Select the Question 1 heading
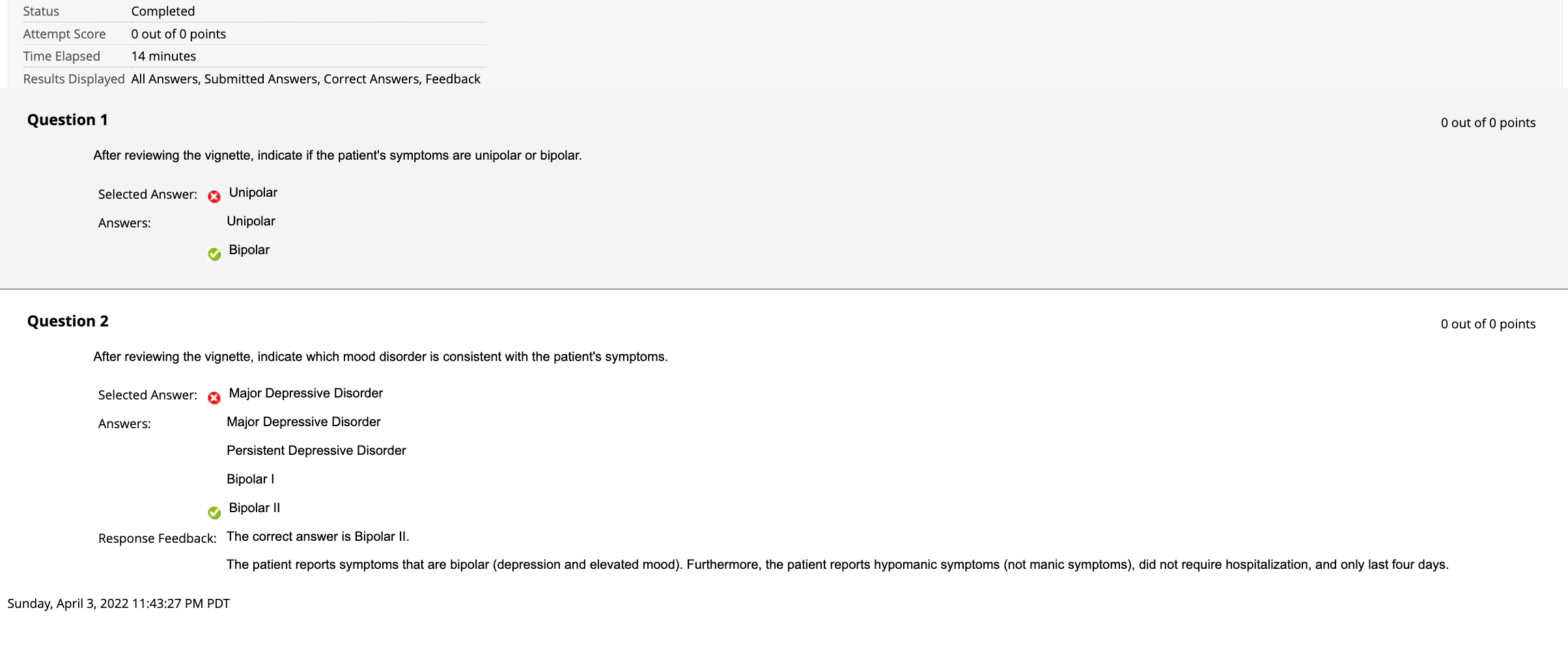1568x649 pixels. [x=68, y=120]
